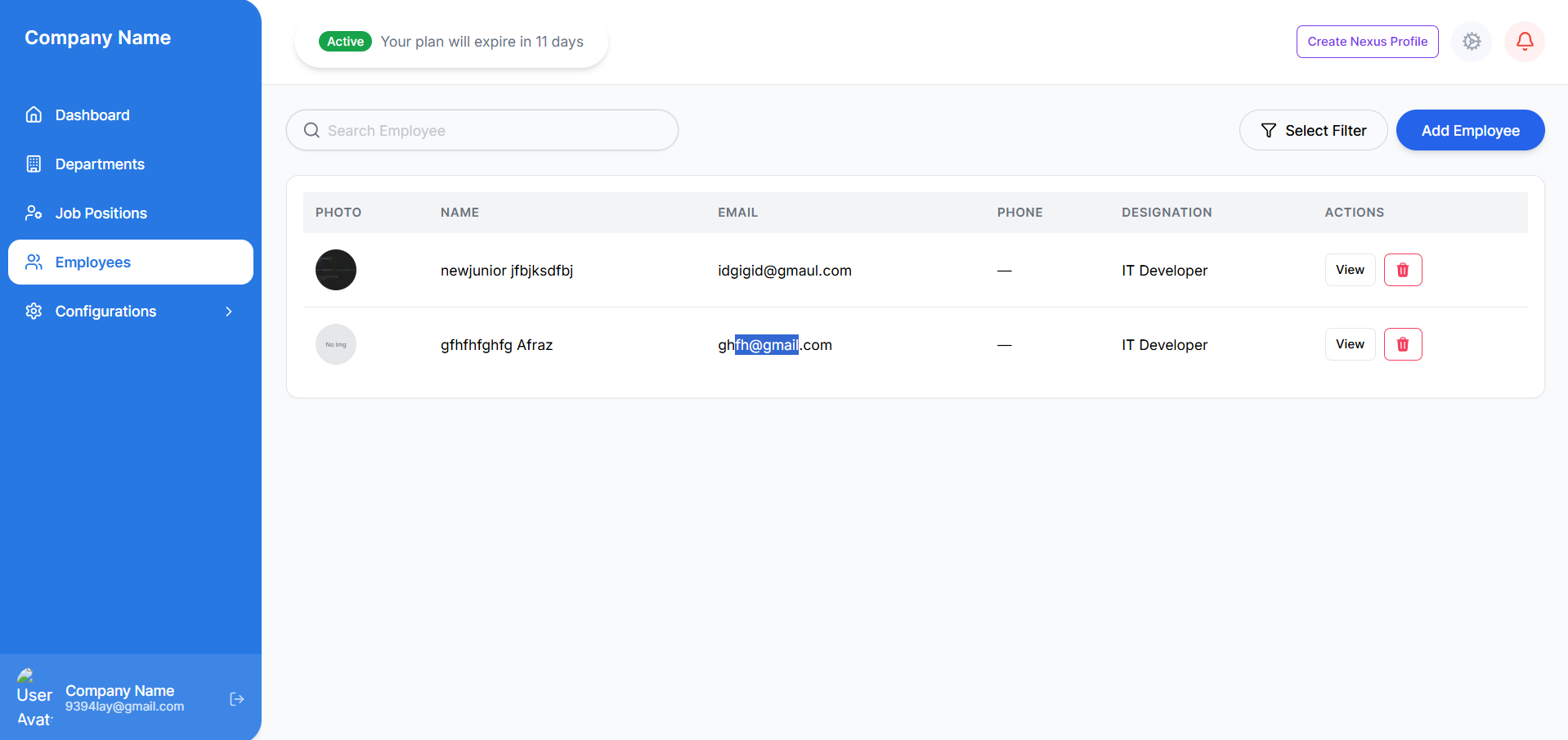
Task: Expand the Configurations menu chevron
Action: click(x=228, y=311)
